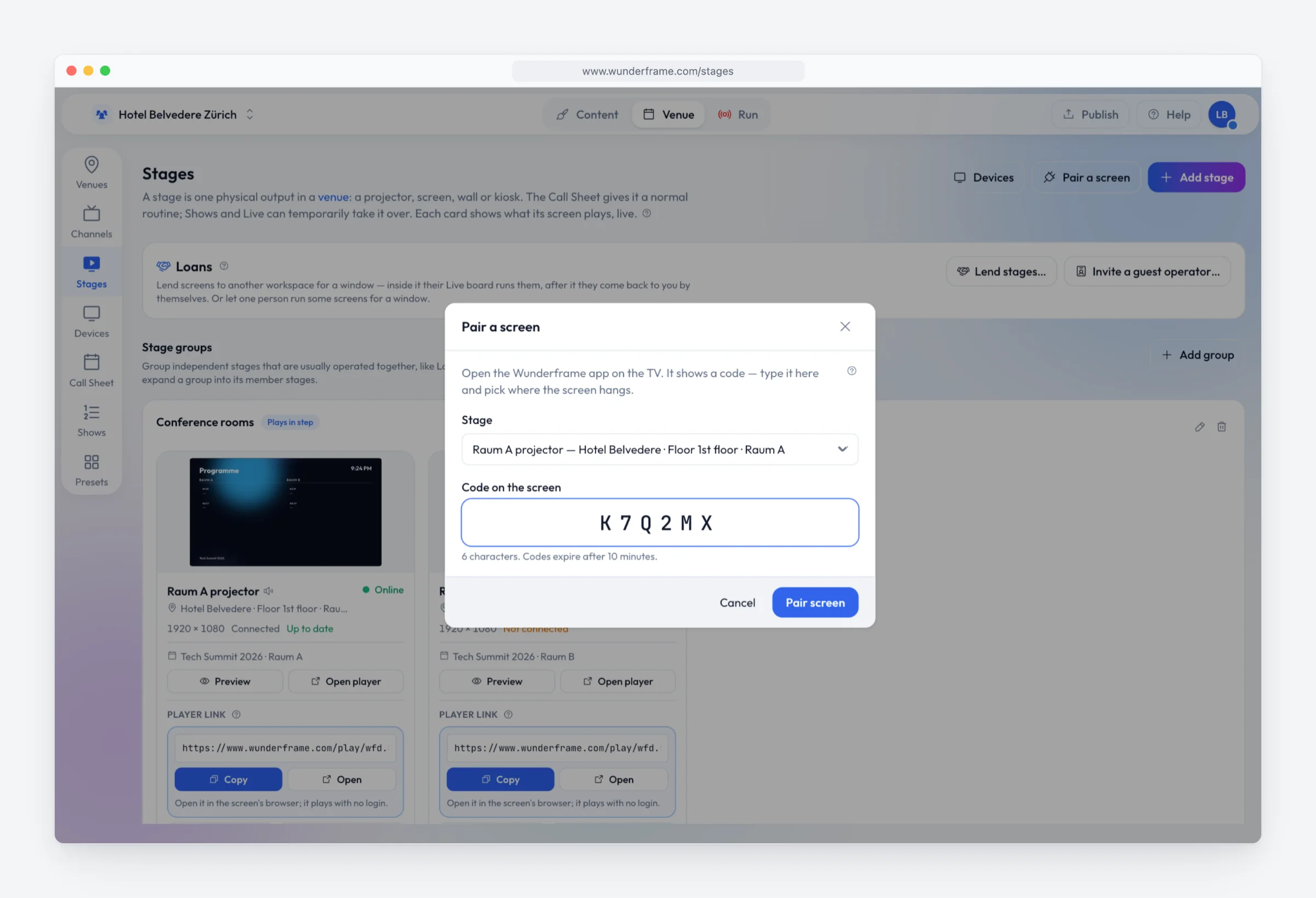
Task: Close the Pair a screen dialog
Action: [x=845, y=327]
